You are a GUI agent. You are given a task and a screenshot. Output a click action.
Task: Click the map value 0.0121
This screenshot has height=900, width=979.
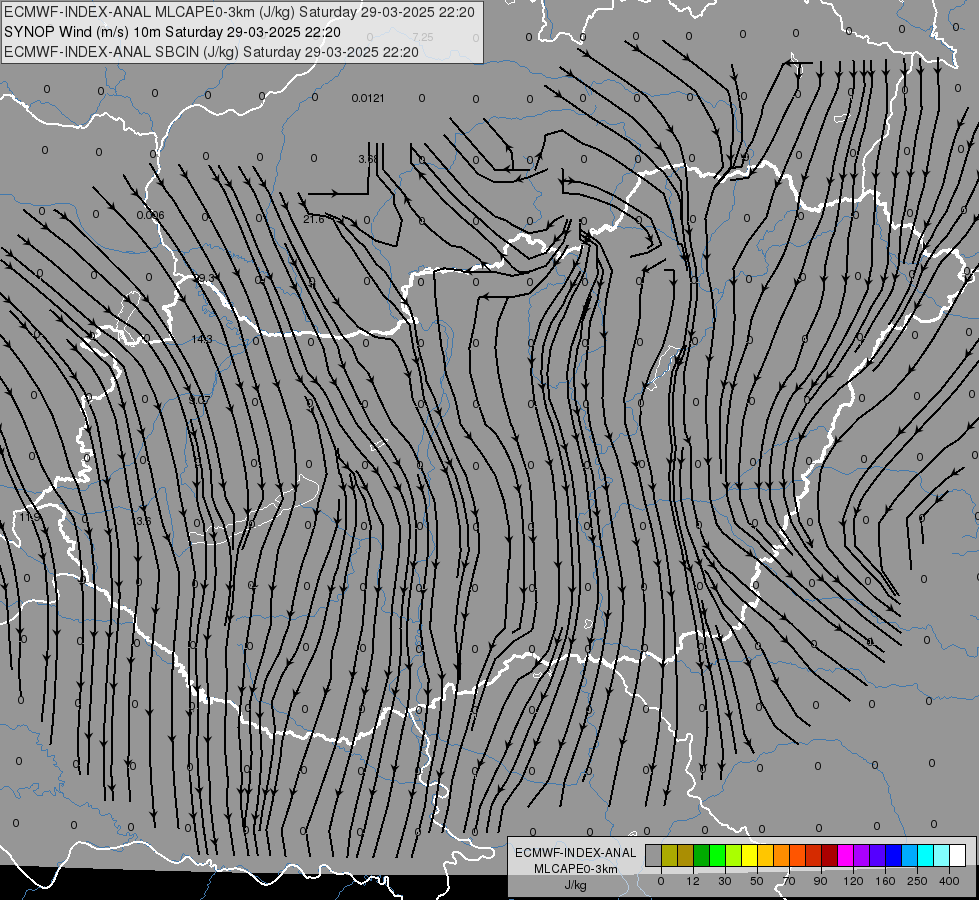(x=368, y=98)
